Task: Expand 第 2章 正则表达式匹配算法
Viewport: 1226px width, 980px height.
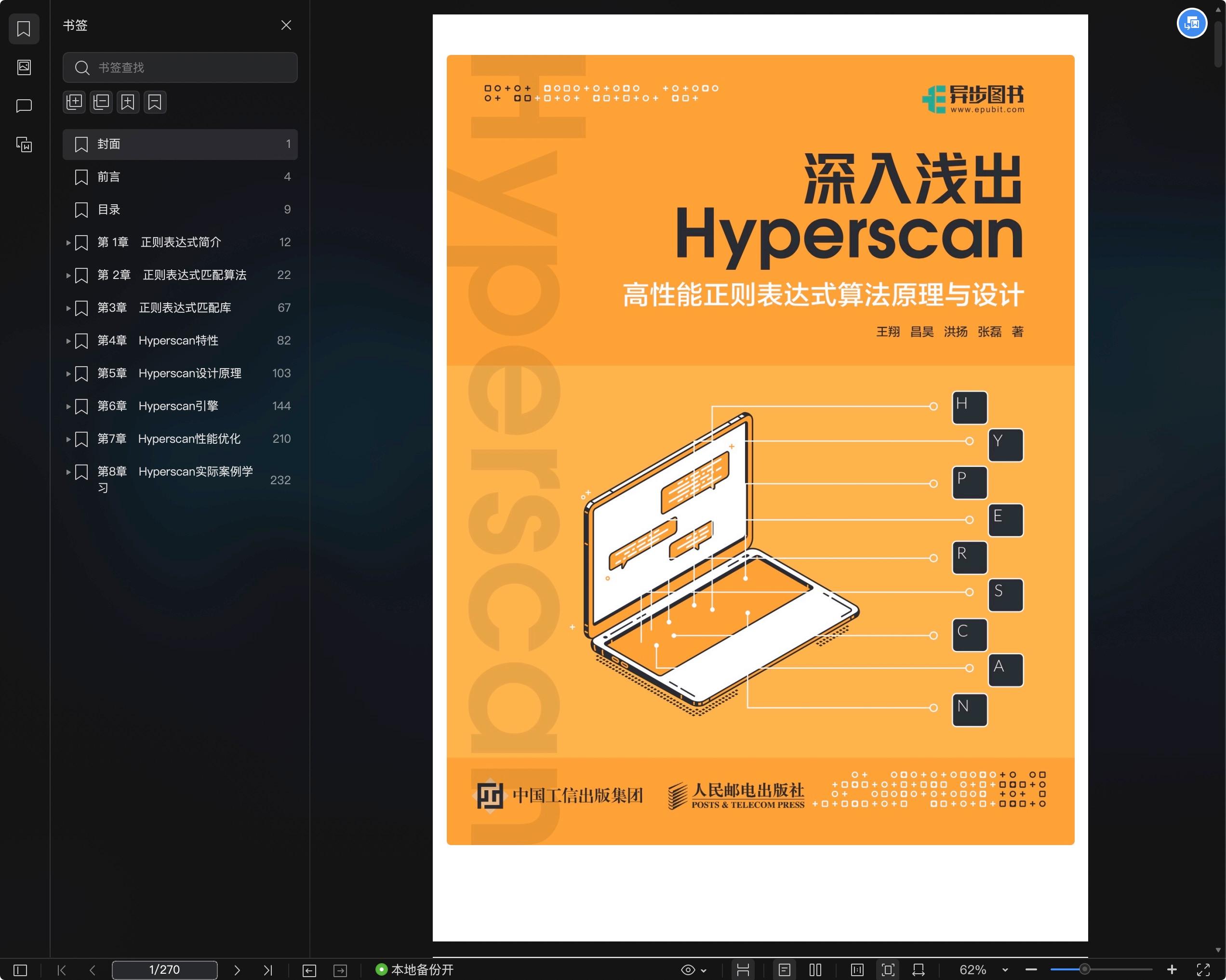Action: 68,275
